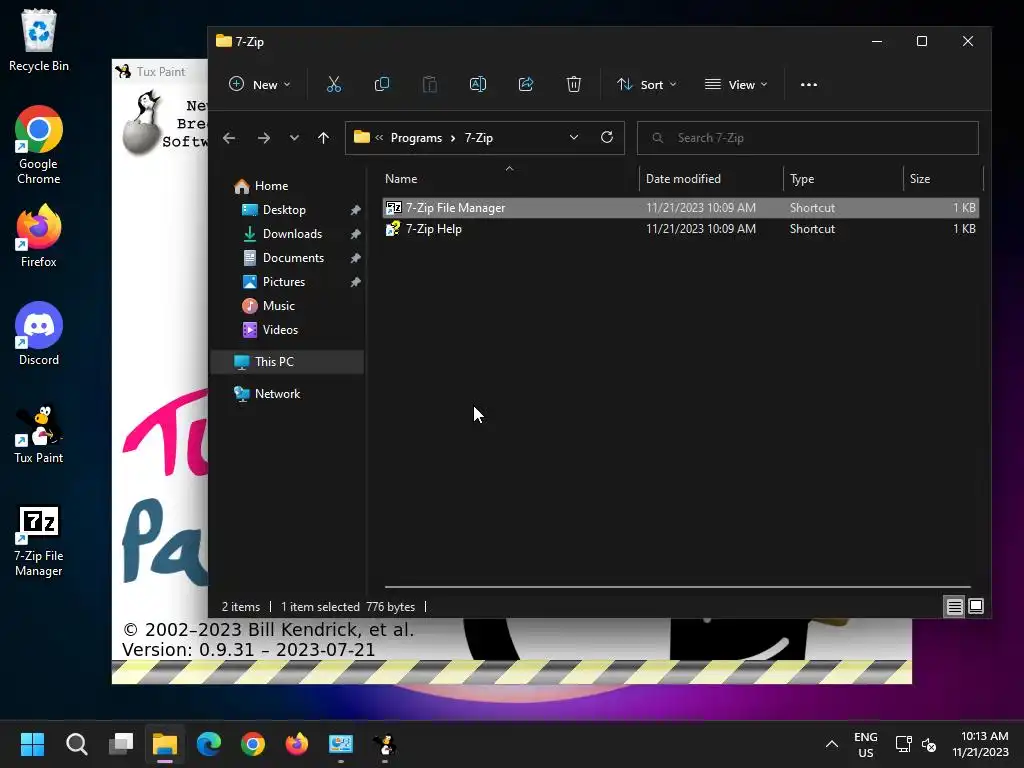Open the Windows Start menu

32,744
